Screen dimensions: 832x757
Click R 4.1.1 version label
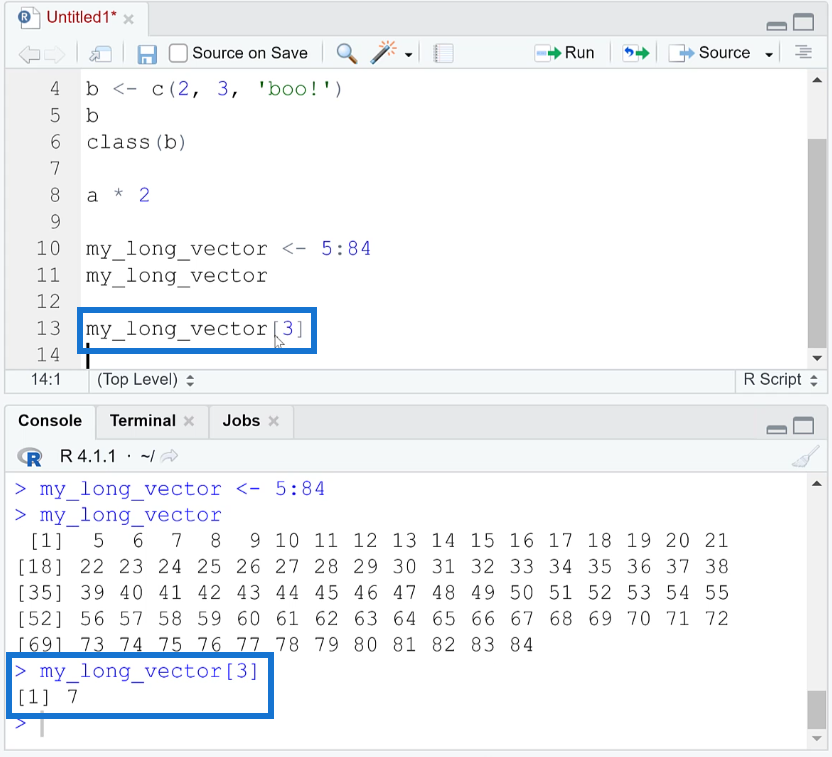click(88, 456)
